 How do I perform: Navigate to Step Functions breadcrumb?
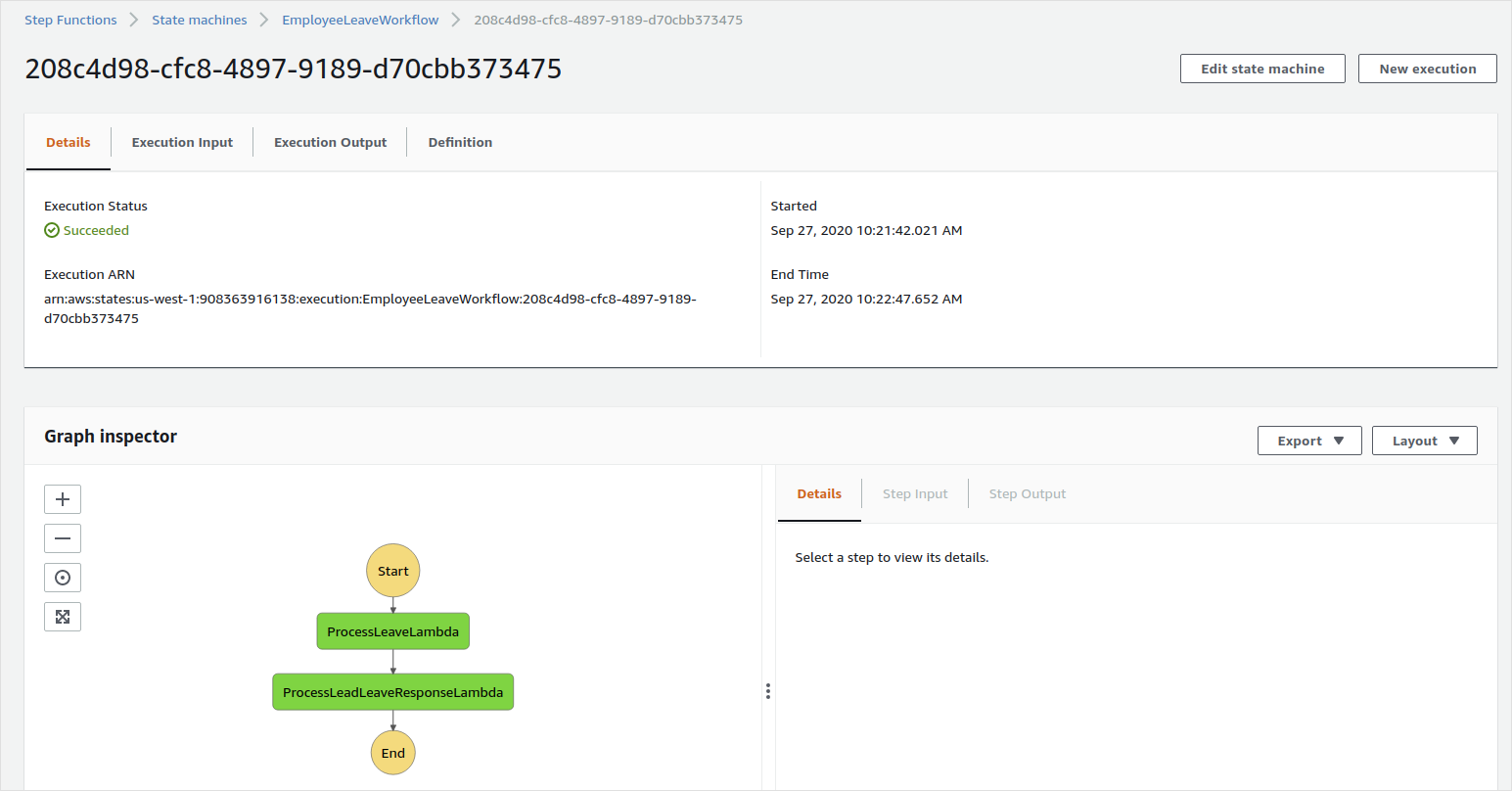(x=70, y=19)
